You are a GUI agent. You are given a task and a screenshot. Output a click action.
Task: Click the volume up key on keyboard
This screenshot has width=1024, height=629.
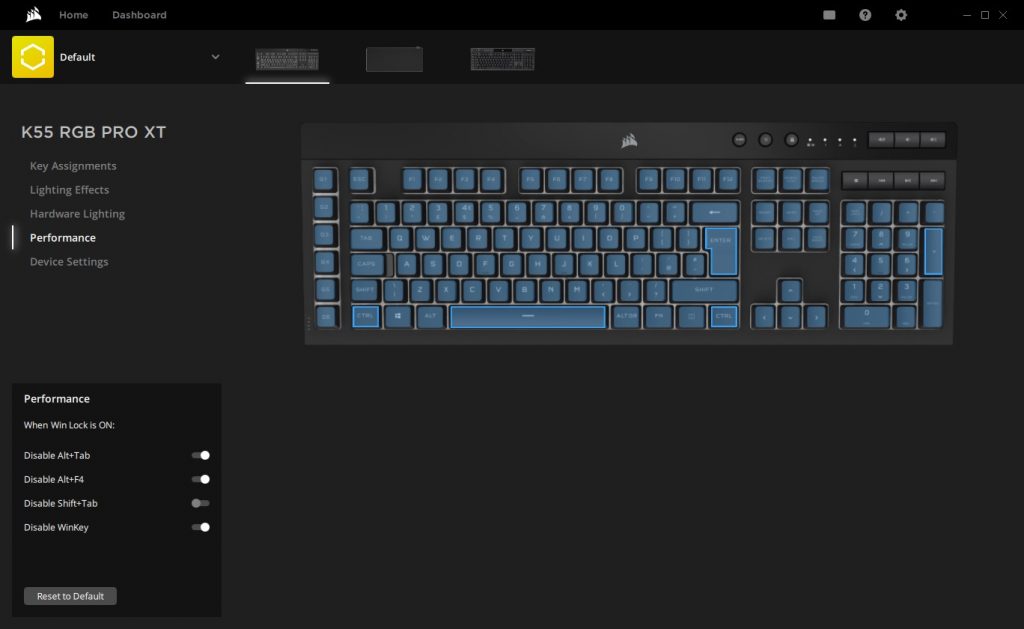933,139
